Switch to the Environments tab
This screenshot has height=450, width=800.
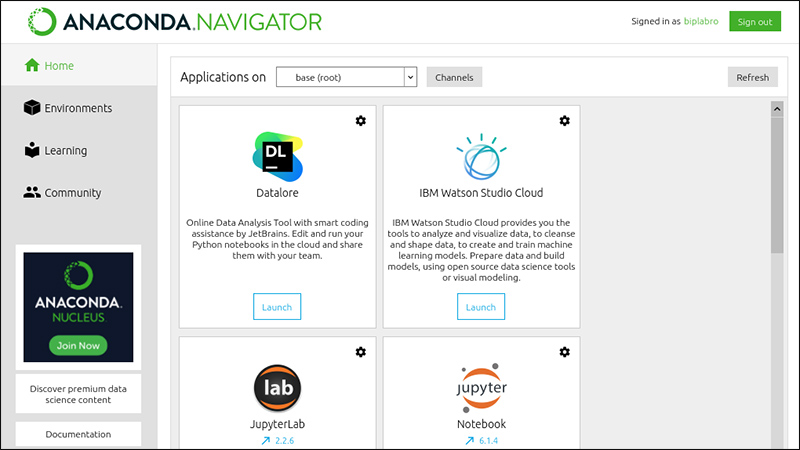(79, 108)
